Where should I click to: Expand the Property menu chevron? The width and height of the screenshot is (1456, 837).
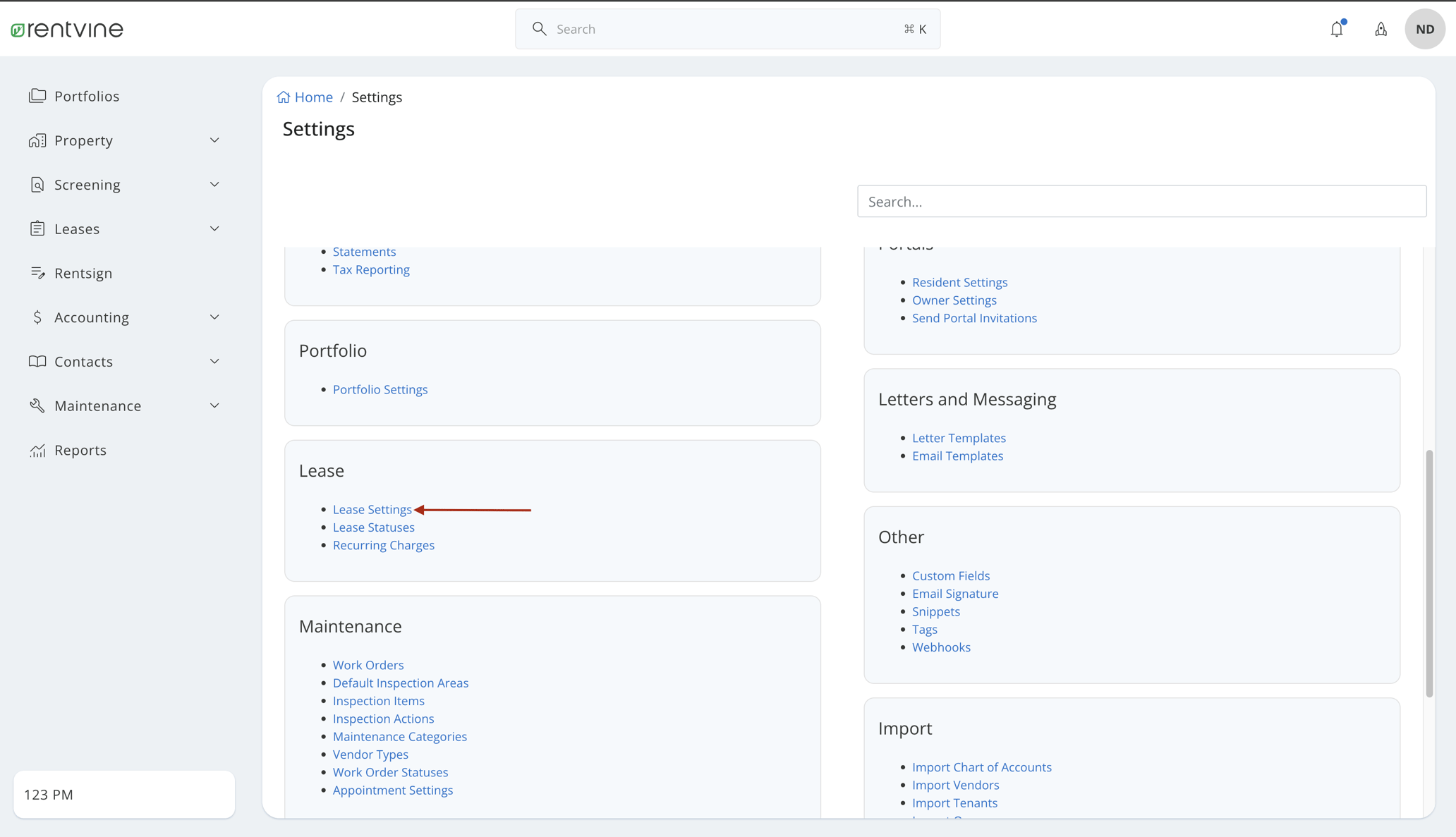pos(214,140)
